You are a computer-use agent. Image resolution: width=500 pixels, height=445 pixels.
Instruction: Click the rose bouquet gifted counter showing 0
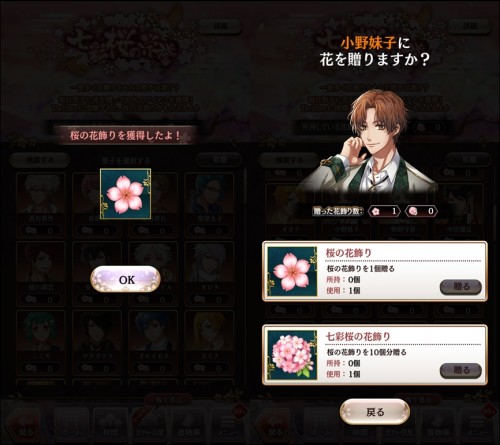(421, 211)
